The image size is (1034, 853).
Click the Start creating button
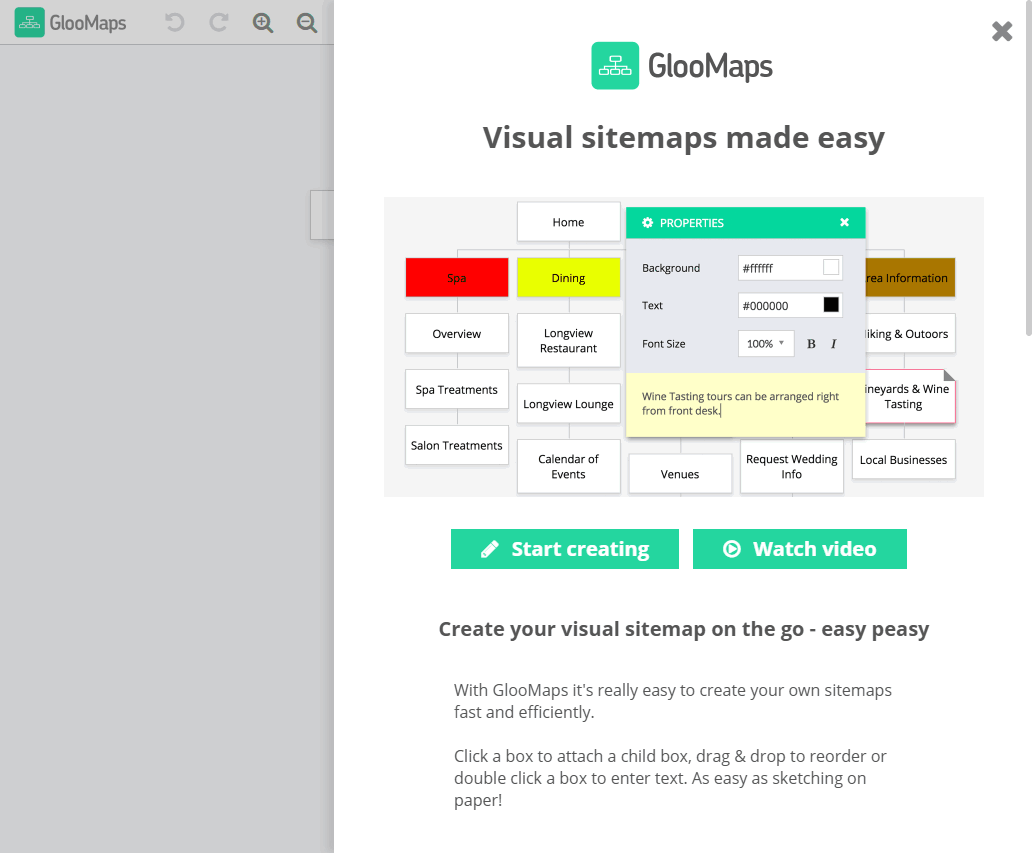click(564, 548)
